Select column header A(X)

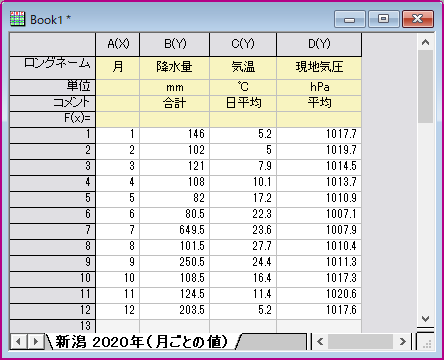(x=118, y=44)
